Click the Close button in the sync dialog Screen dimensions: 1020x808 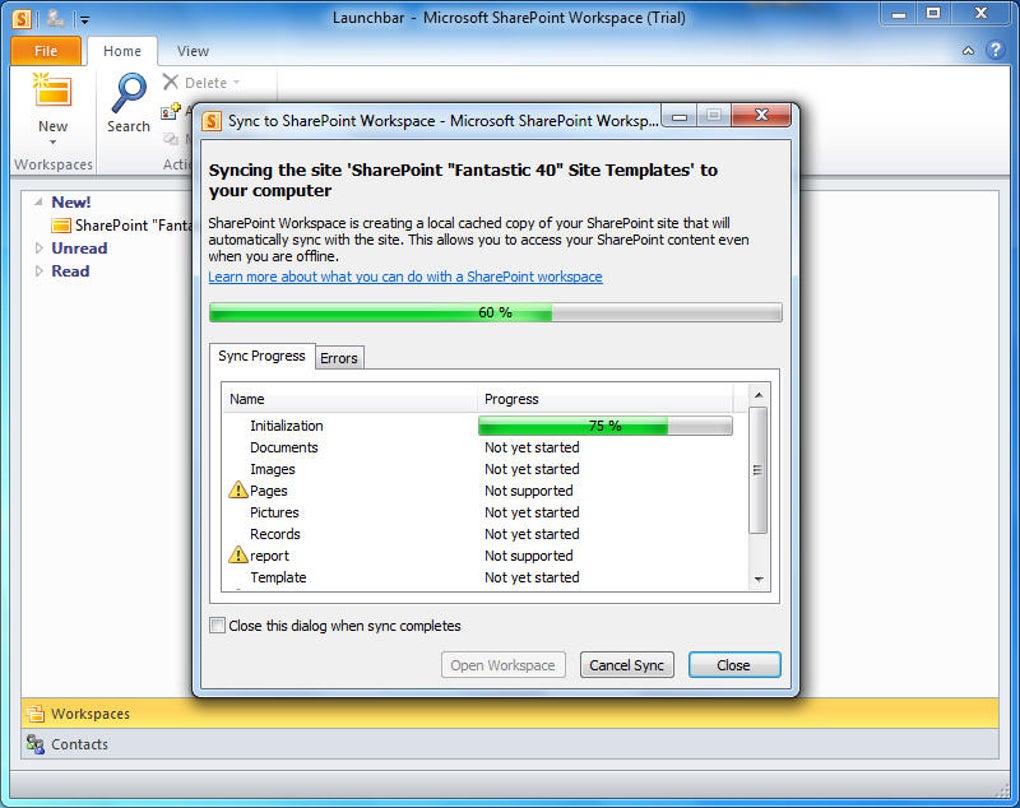(734, 665)
